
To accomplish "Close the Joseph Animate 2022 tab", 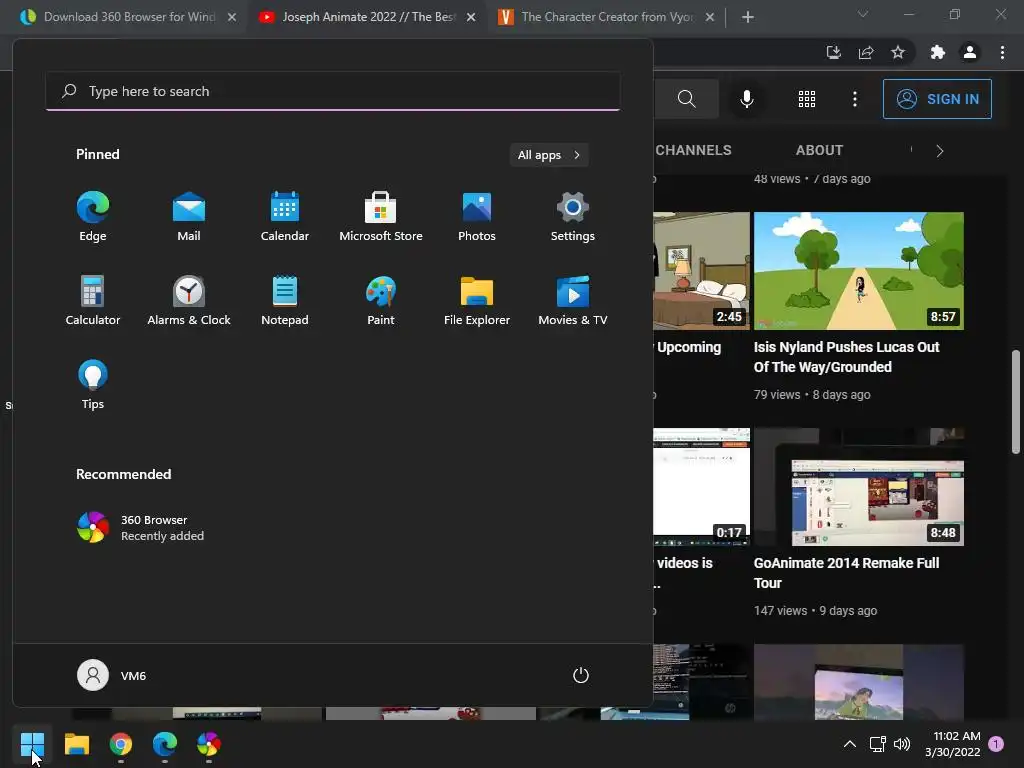I will point(471,17).
